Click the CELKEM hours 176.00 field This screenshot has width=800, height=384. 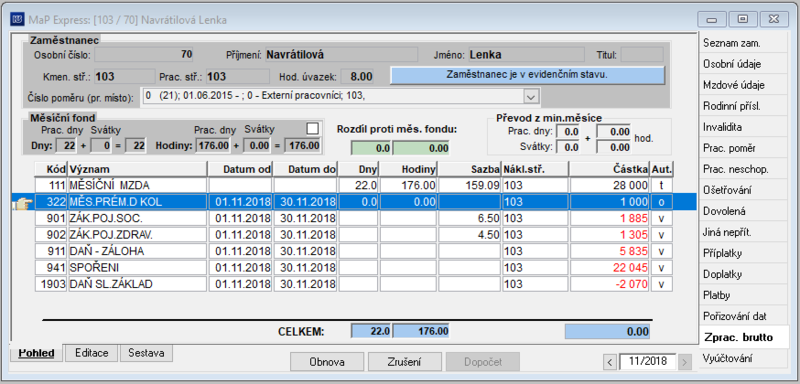coord(421,331)
